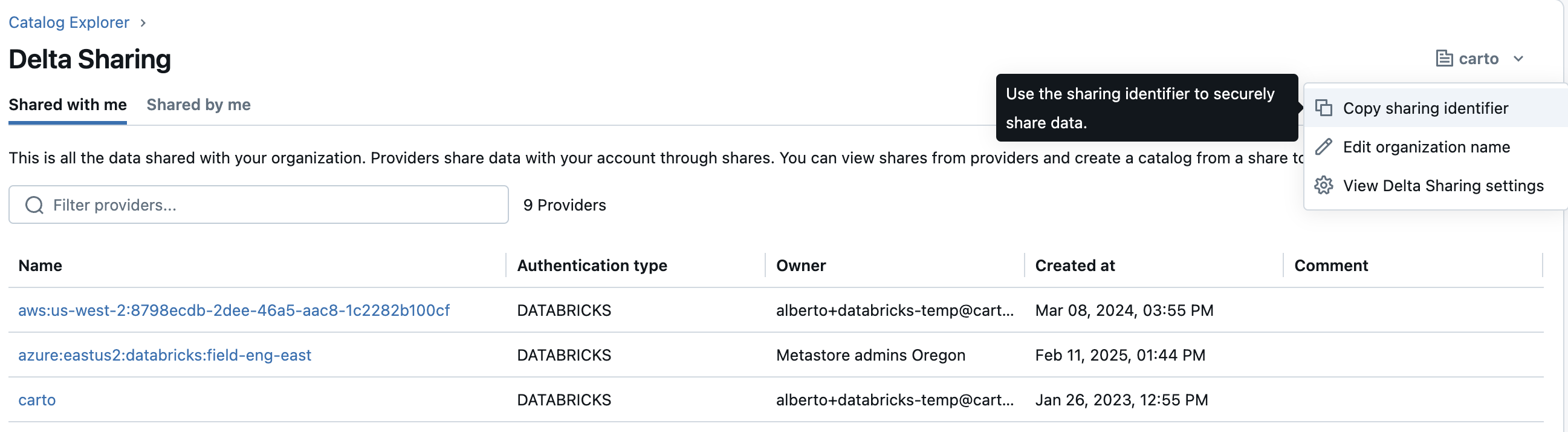Image resolution: width=1568 pixels, height=432 pixels.
Task: Open View Delta Sharing settings menu entry
Action: pyautogui.click(x=1443, y=185)
